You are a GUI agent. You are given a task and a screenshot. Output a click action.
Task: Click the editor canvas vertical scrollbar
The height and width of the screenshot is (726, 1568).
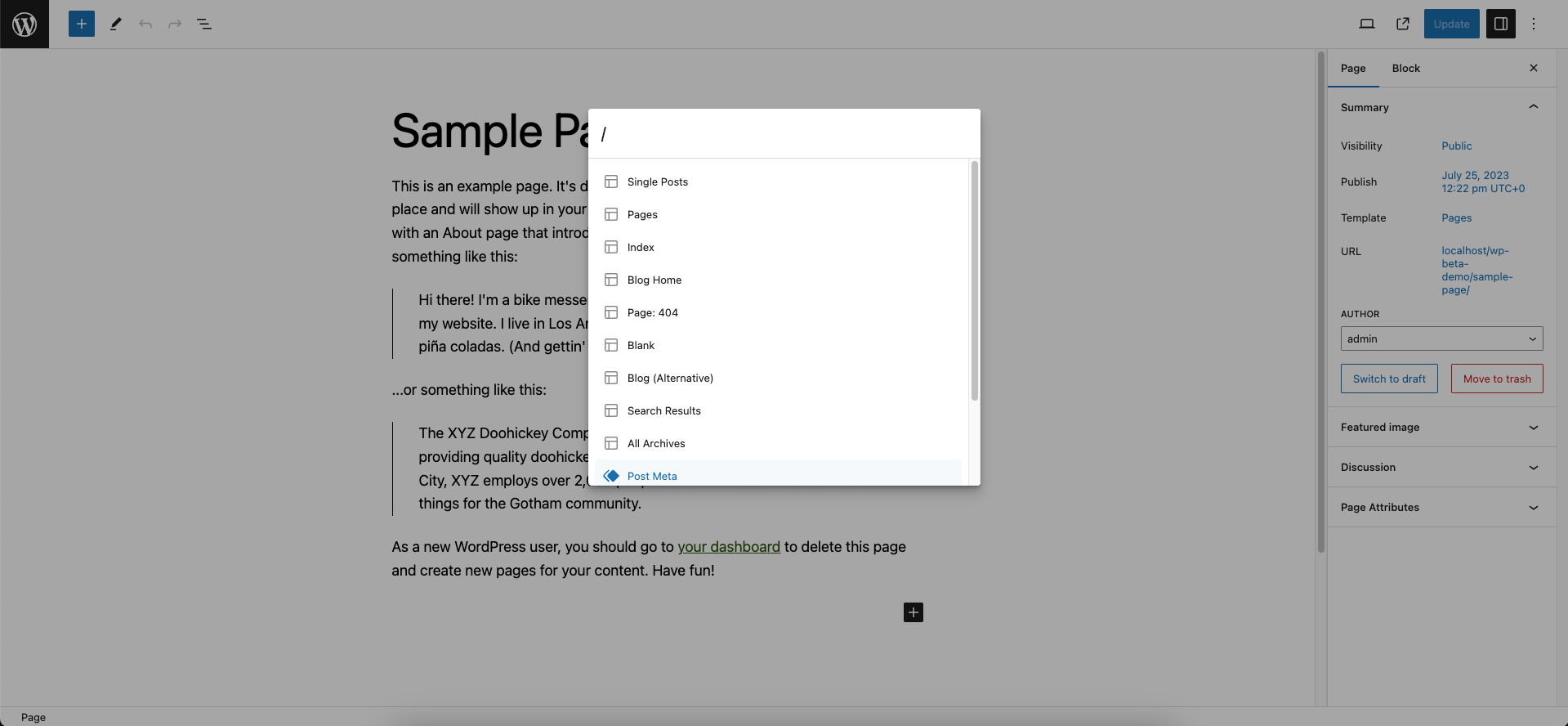tap(1320, 302)
